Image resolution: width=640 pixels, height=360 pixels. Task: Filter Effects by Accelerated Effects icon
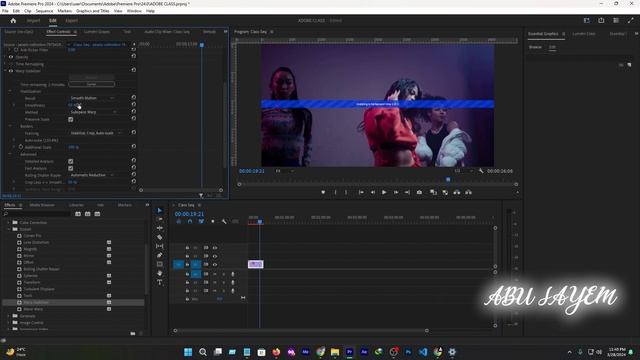tap(78, 214)
